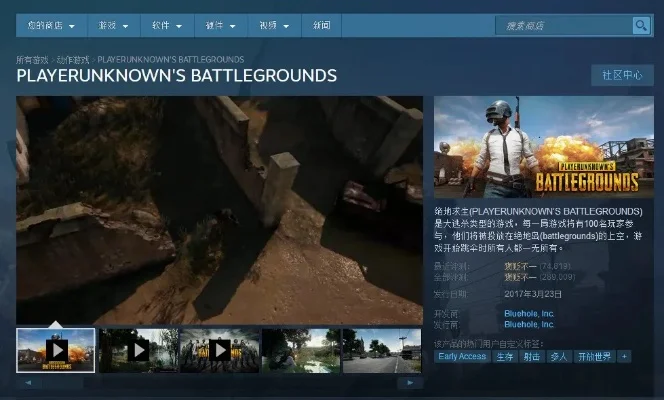Select the 射击 tag
This screenshot has width=664, height=400.
coord(532,356)
